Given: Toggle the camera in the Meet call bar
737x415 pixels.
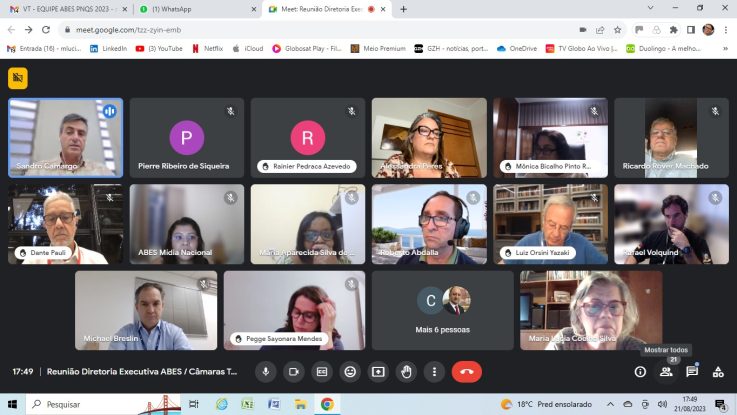Looking at the screenshot, I should [294, 371].
